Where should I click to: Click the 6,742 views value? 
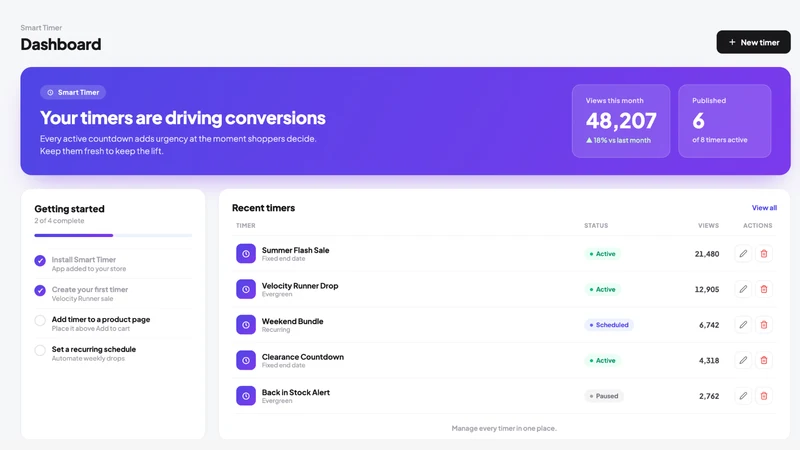pyautogui.click(x=709, y=324)
